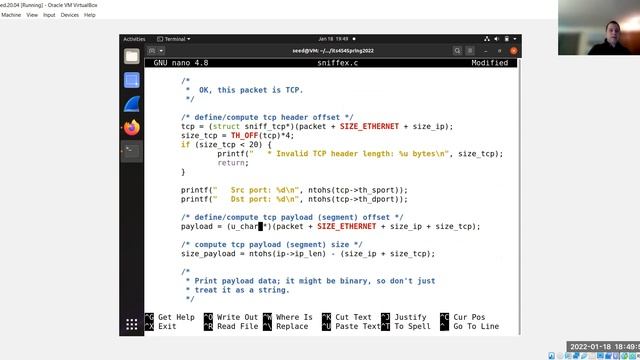Click the 'size_tcp = TH_OFF(tcp)*4;' line
Screen dimensions: 640x360
[x=238, y=136]
